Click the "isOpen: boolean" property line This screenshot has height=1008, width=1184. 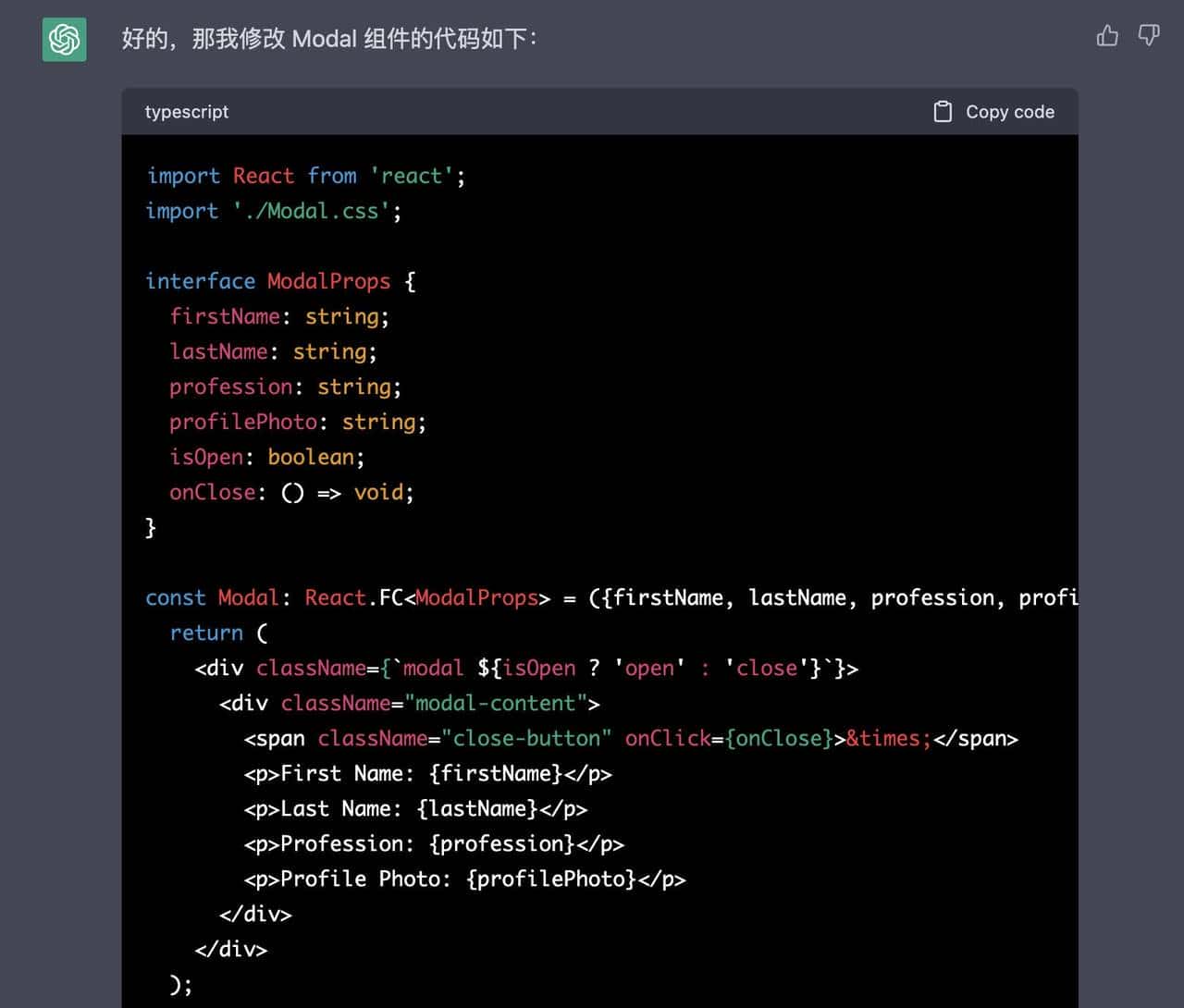(266, 457)
